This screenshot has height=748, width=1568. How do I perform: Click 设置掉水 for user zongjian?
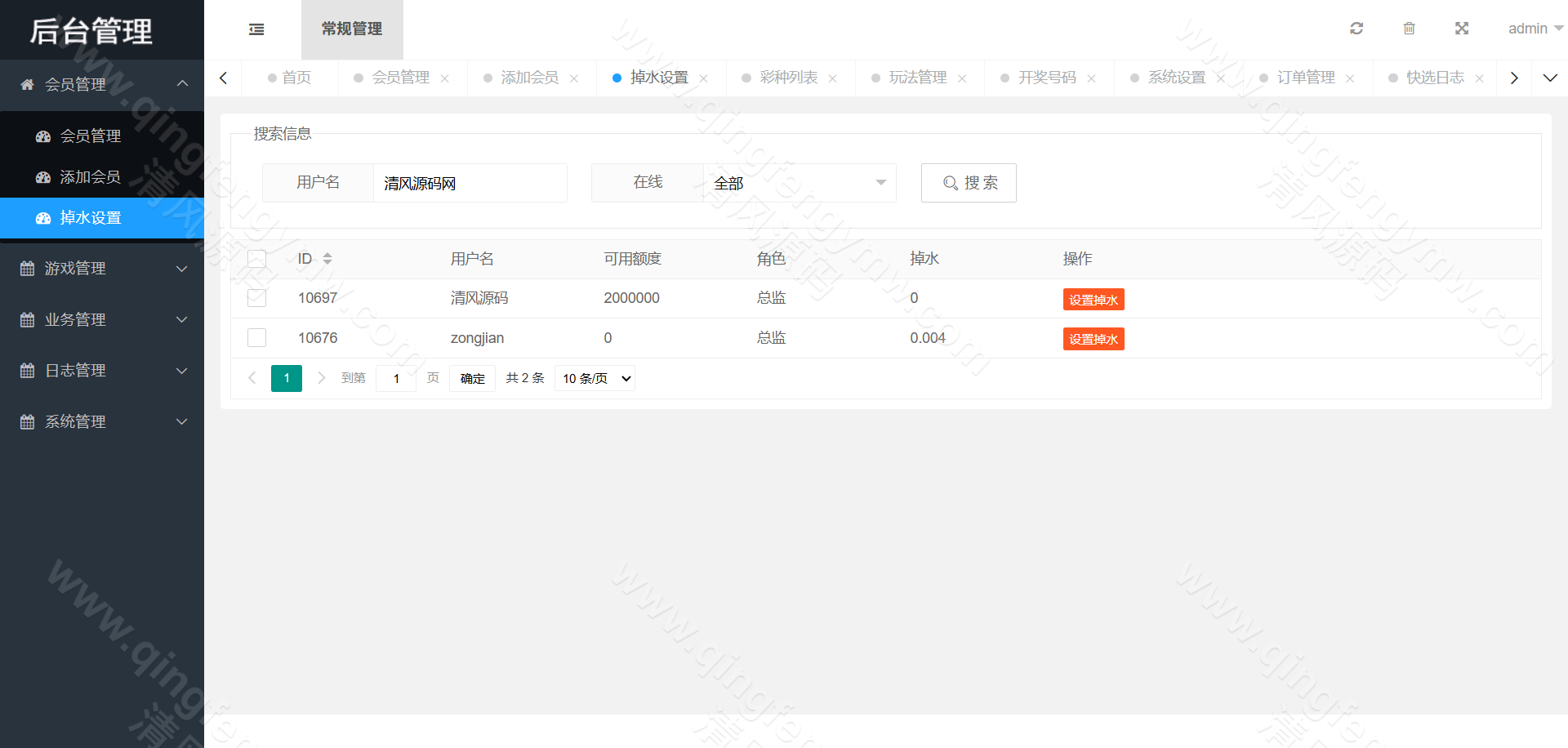click(1094, 338)
